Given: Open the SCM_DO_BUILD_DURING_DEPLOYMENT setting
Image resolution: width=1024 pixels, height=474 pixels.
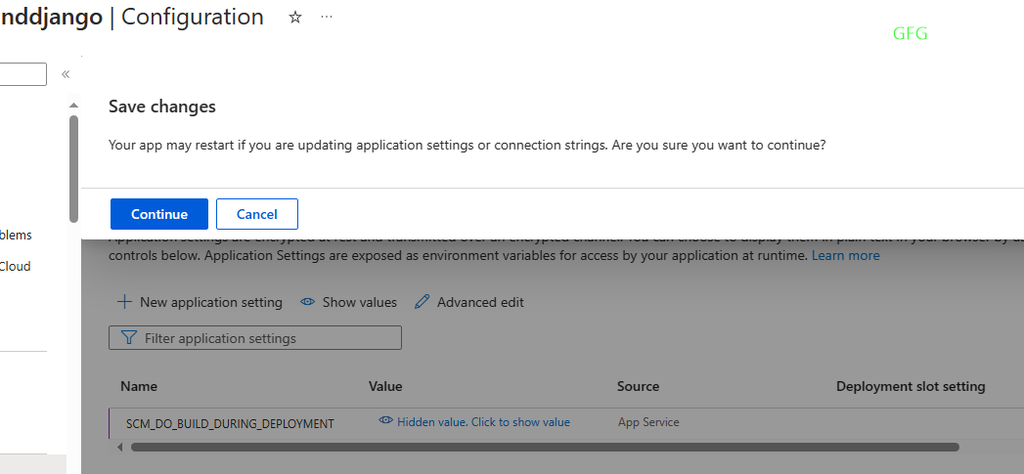Looking at the screenshot, I should (230, 423).
